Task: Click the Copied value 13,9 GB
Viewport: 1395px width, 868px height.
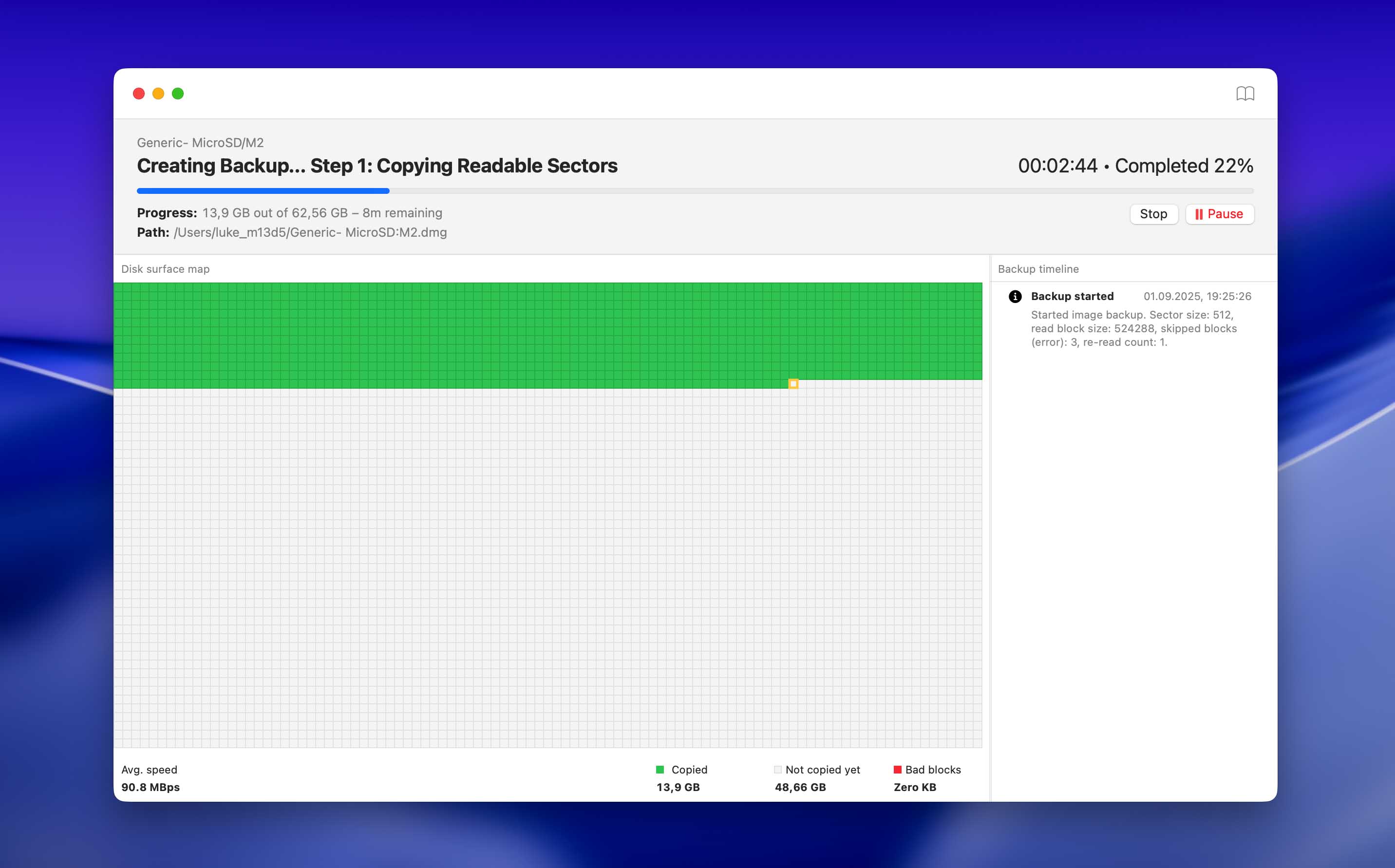Action: coord(678,787)
